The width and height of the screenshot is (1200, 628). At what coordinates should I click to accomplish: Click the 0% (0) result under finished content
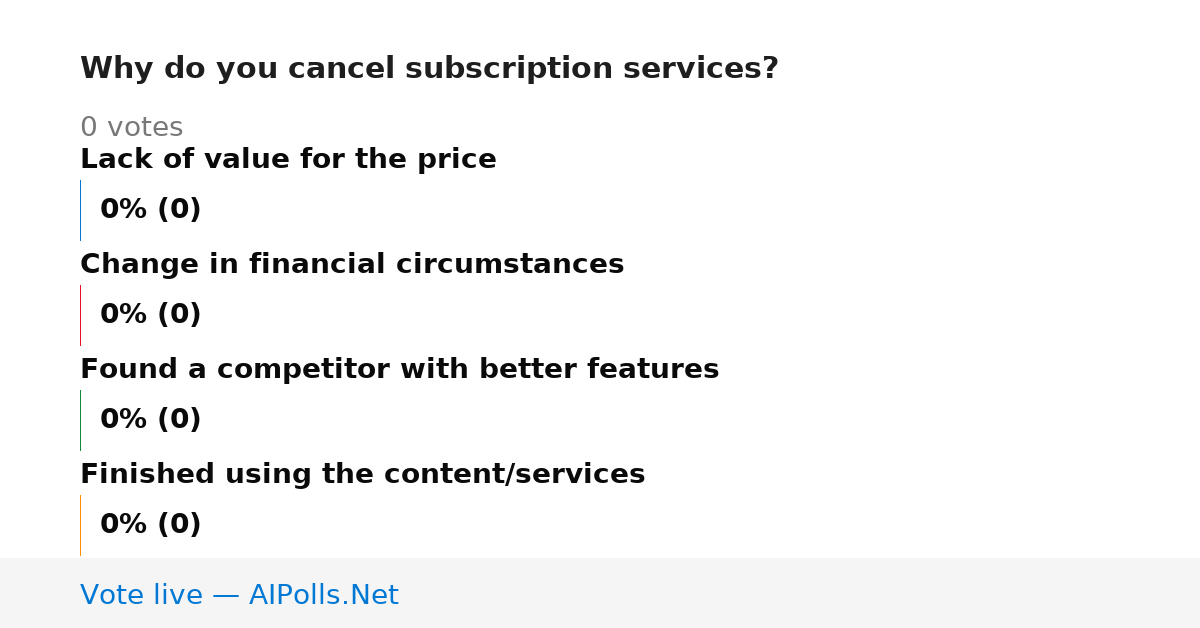coord(150,525)
